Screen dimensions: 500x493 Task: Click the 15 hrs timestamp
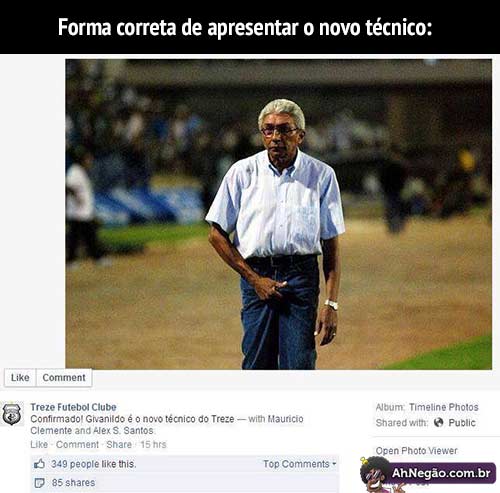[153, 444]
